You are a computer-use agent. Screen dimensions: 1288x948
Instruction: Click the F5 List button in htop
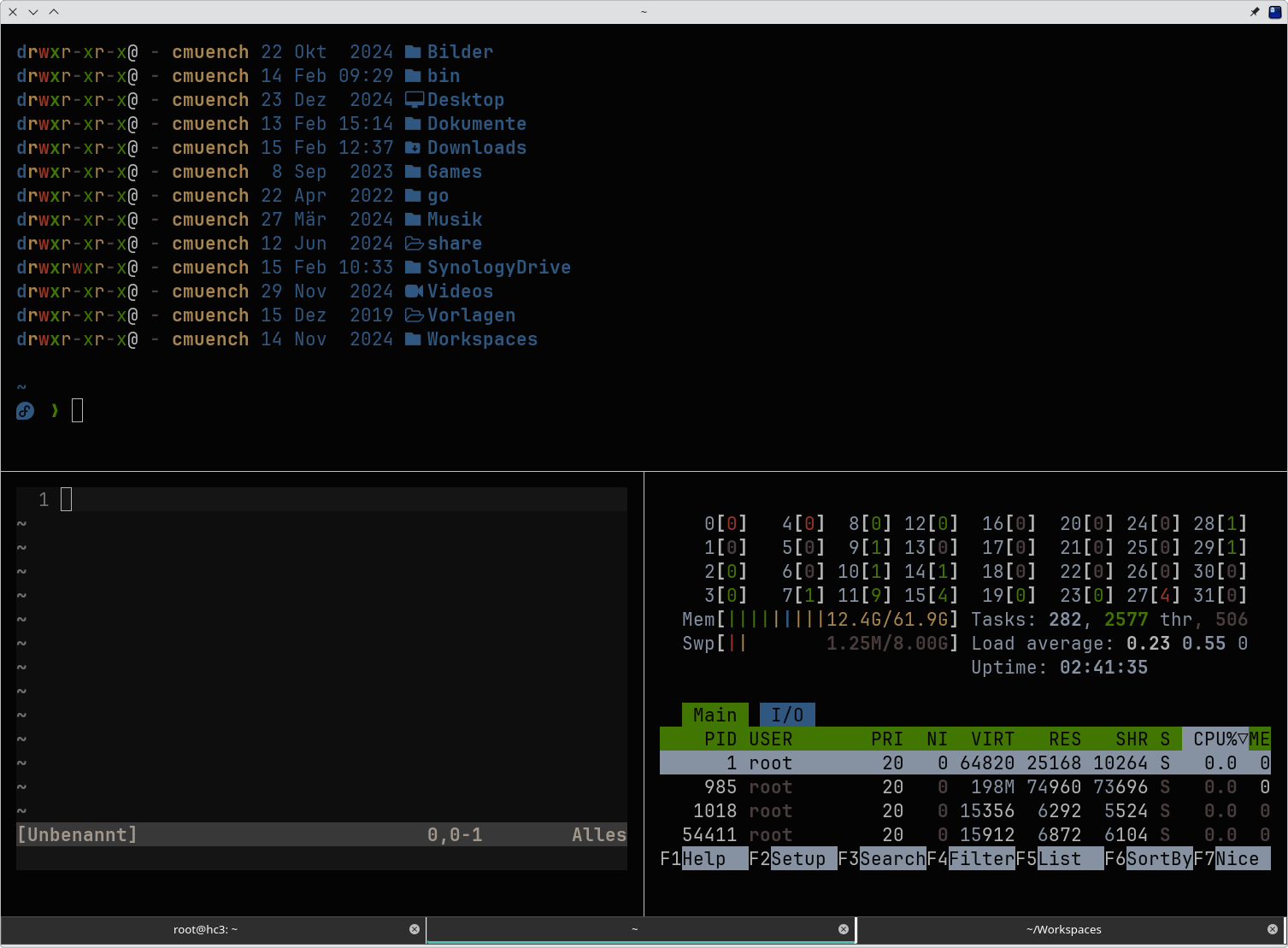pyautogui.click(x=1060, y=858)
